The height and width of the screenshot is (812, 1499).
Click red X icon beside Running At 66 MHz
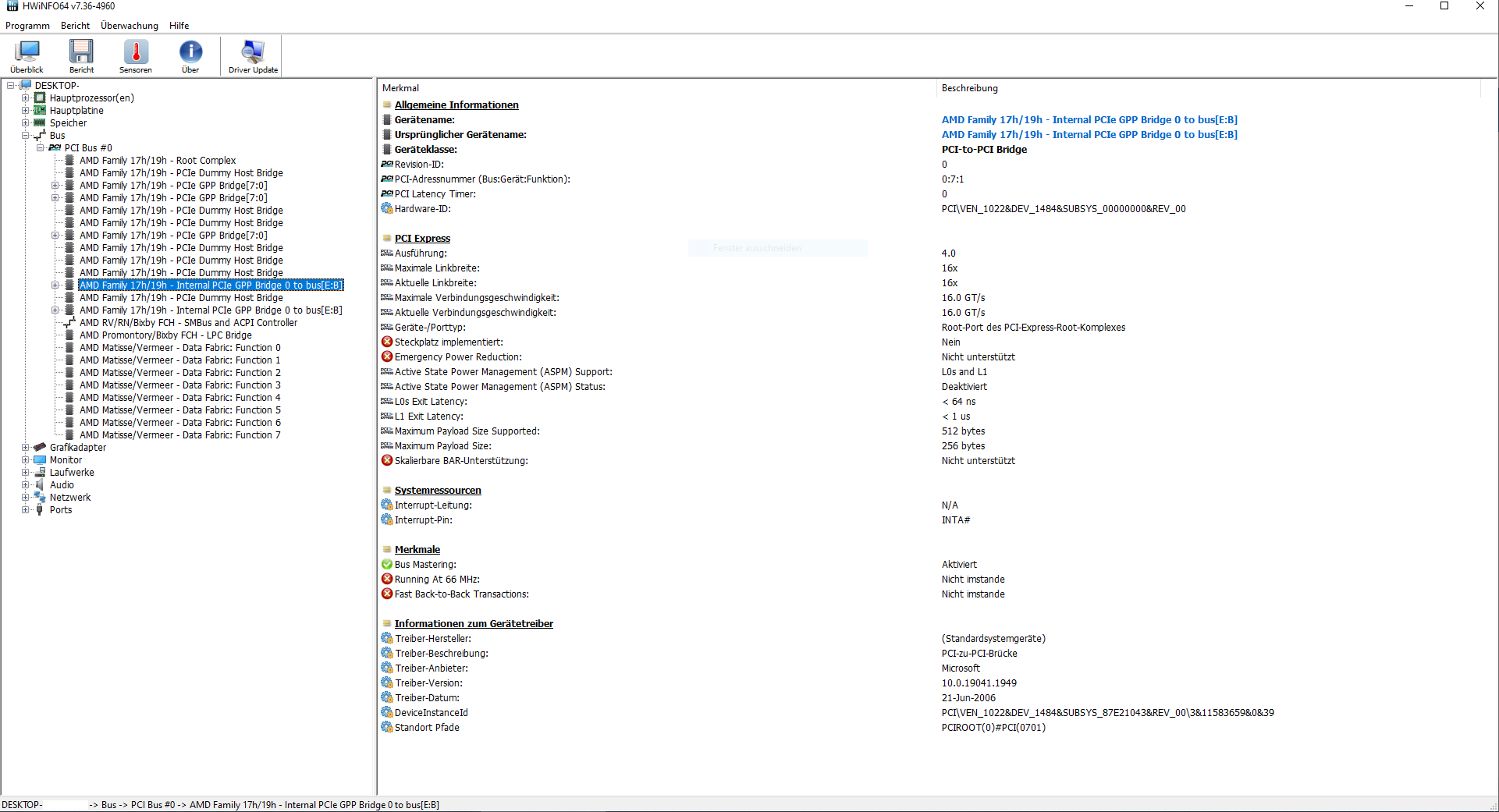387,580
